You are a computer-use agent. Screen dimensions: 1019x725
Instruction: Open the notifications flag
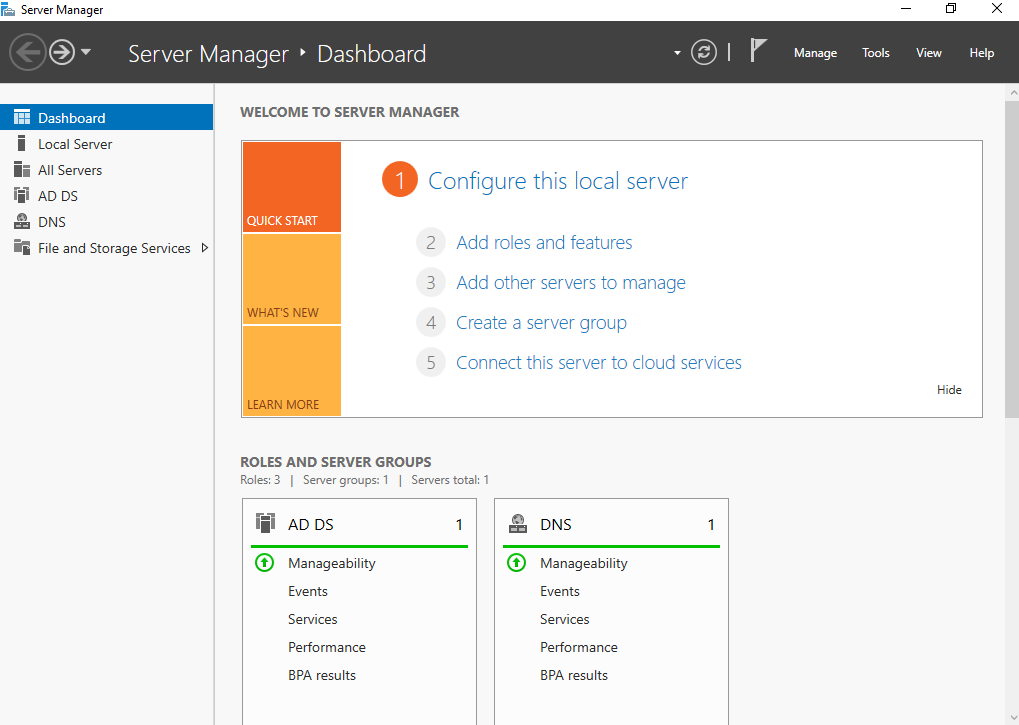click(758, 52)
